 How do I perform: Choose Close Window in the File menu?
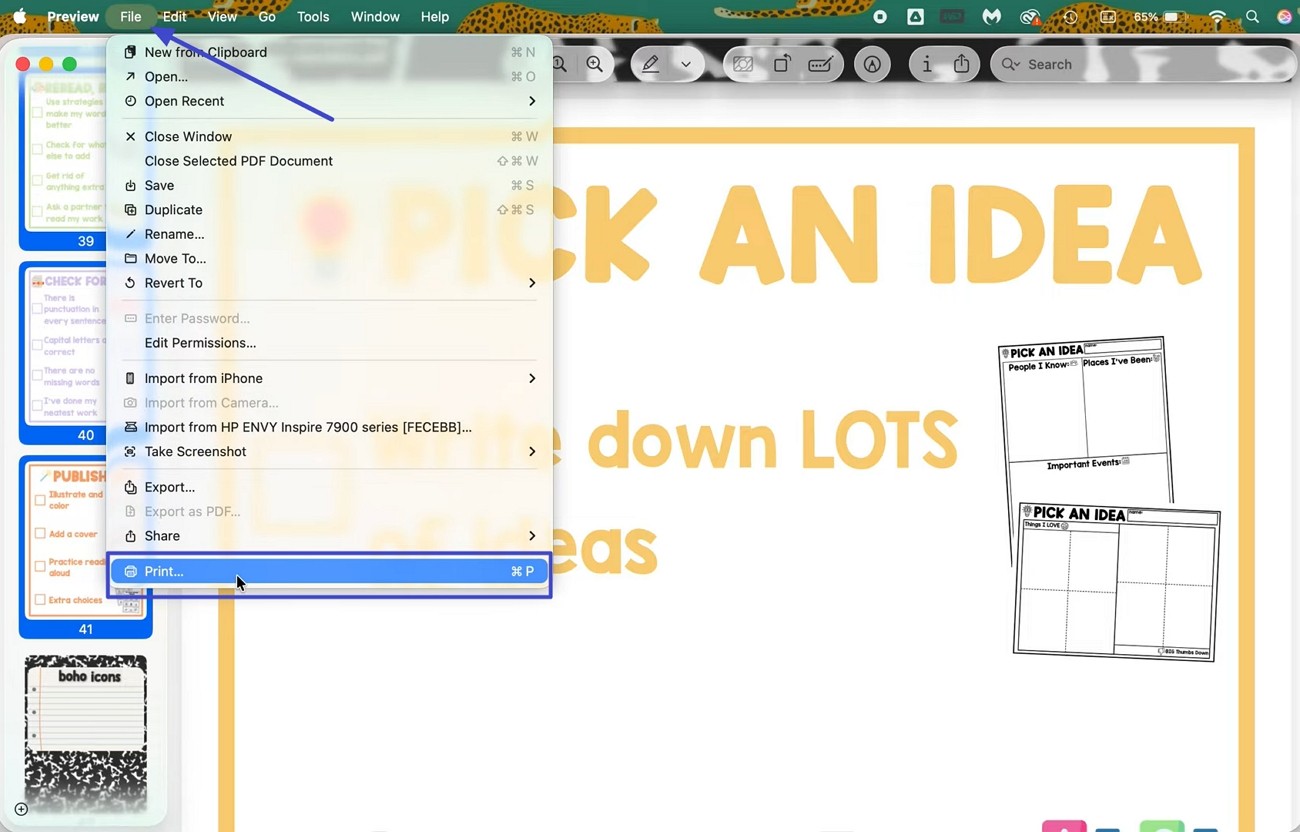pos(329,136)
